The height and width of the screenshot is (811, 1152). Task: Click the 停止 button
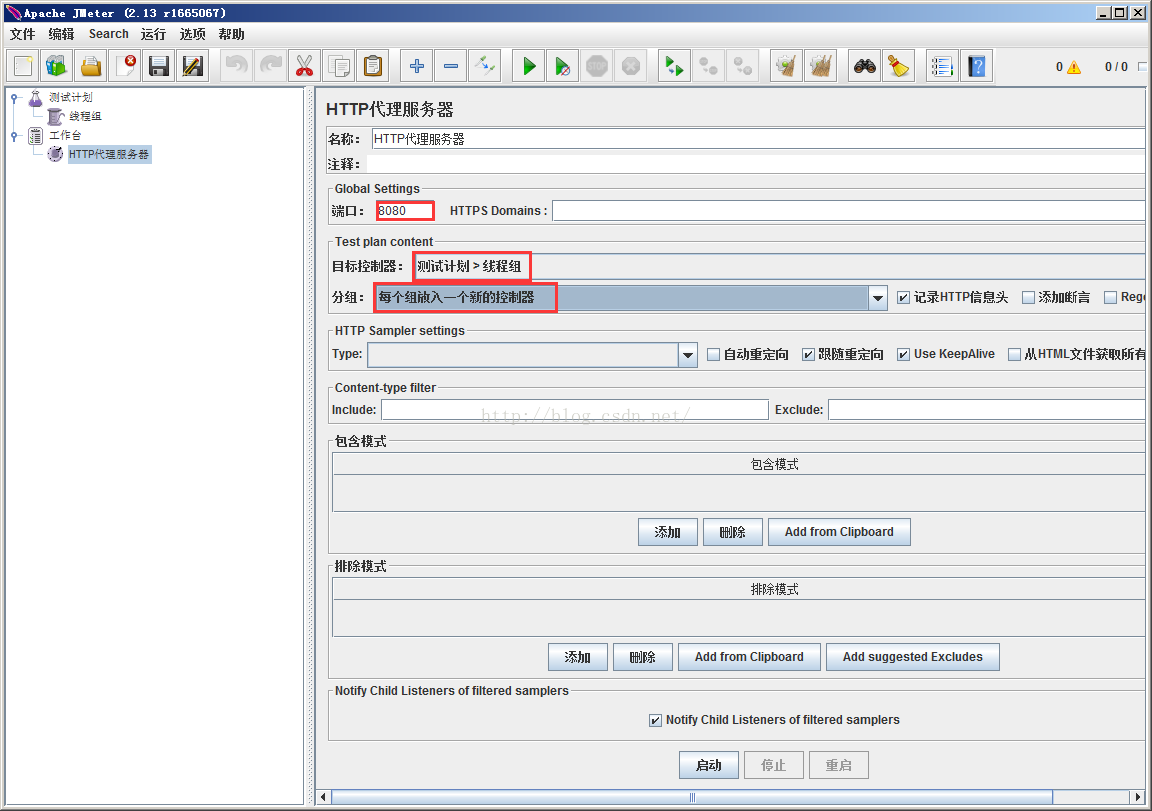point(774,765)
